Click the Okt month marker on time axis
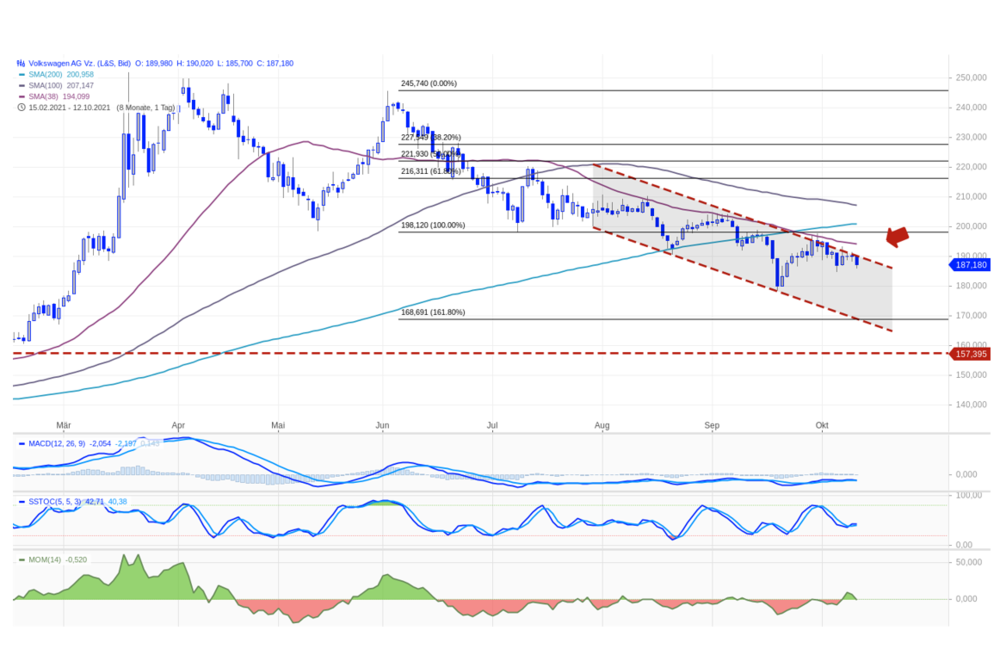 (822, 425)
